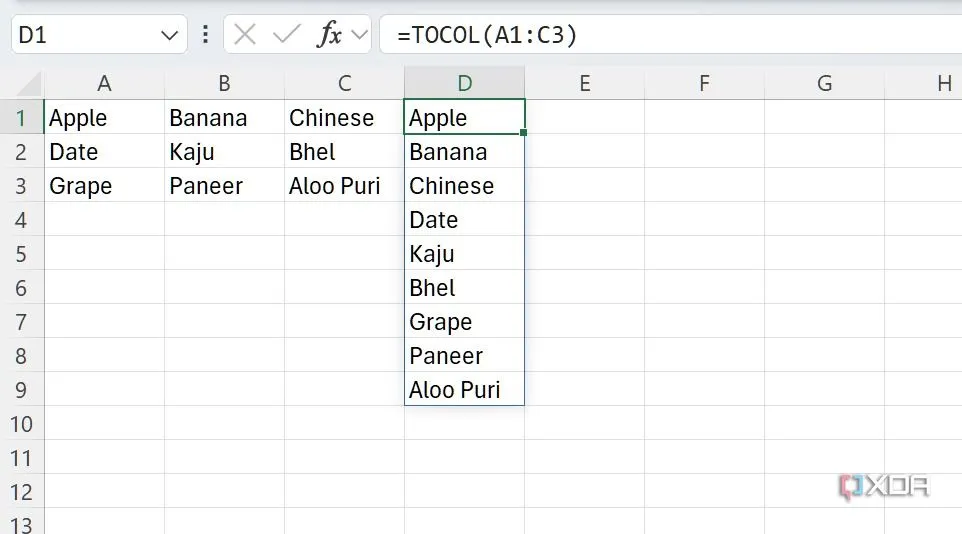Viewport: 962px width, 534px height.
Task: Expand the dropdown arrow next to fx
Action: pos(359,36)
